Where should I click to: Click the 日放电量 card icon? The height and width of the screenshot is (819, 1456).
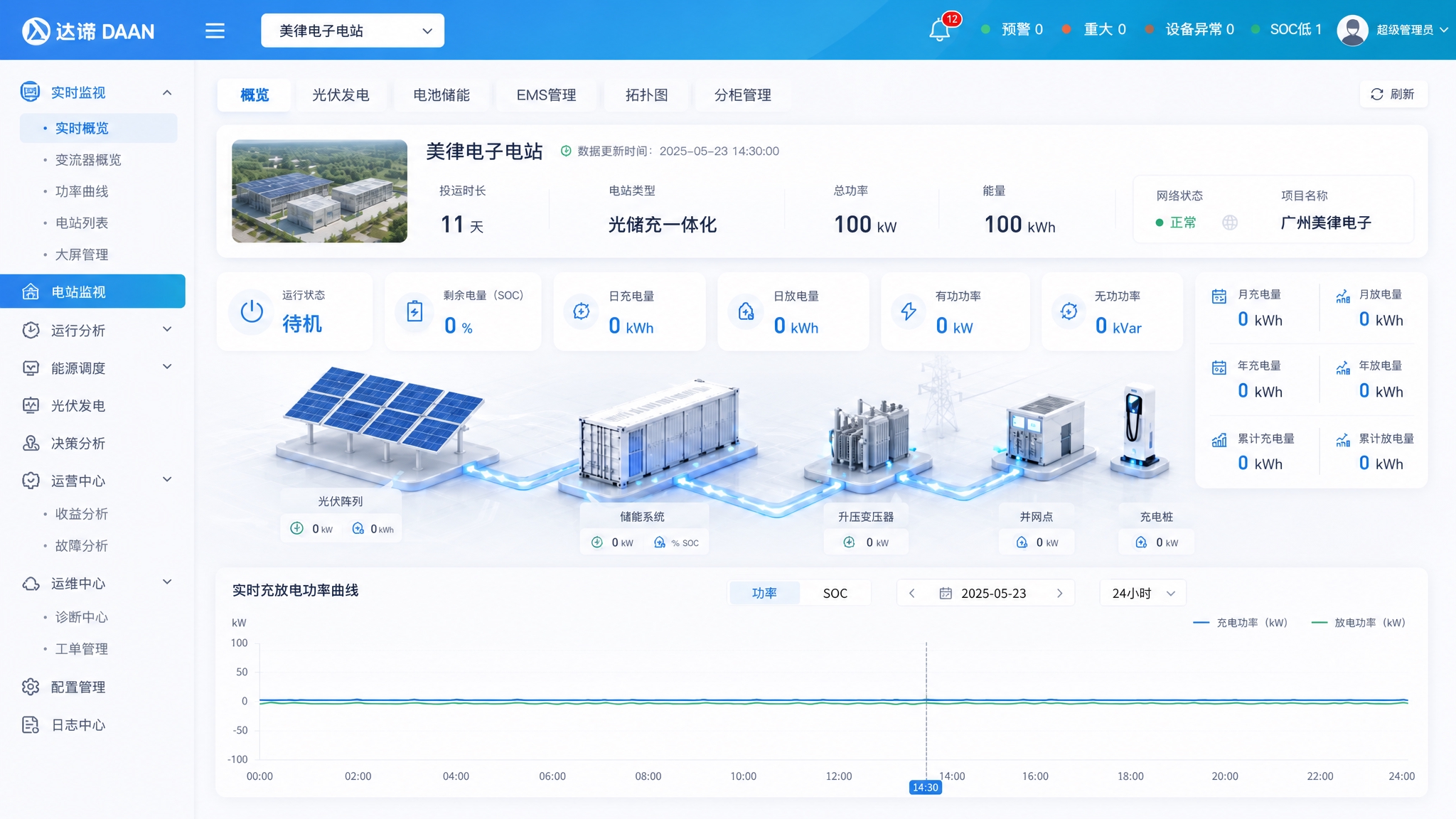coord(746,311)
